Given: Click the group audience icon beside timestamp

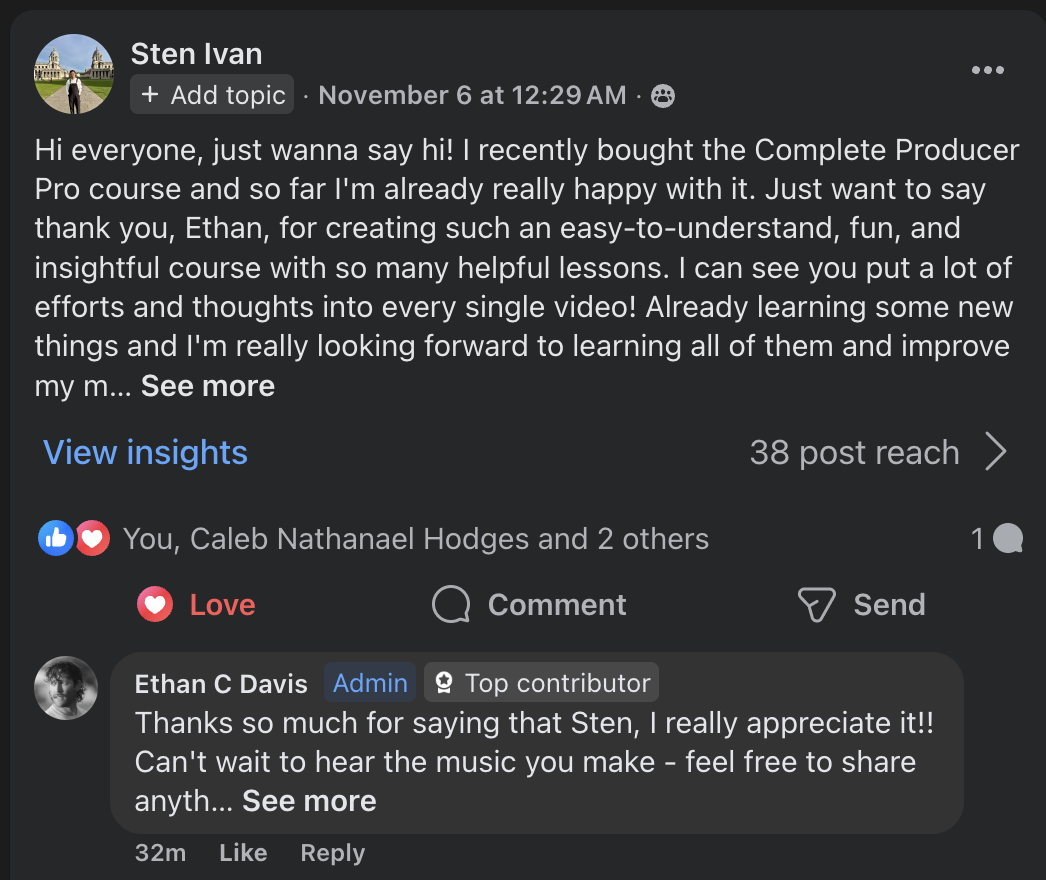Looking at the screenshot, I should (x=663, y=96).
